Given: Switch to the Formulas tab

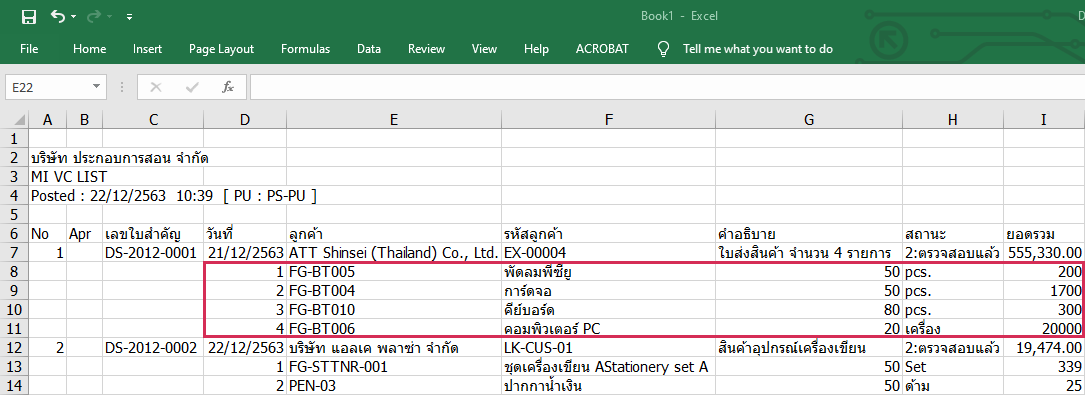Looking at the screenshot, I should click(305, 49).
